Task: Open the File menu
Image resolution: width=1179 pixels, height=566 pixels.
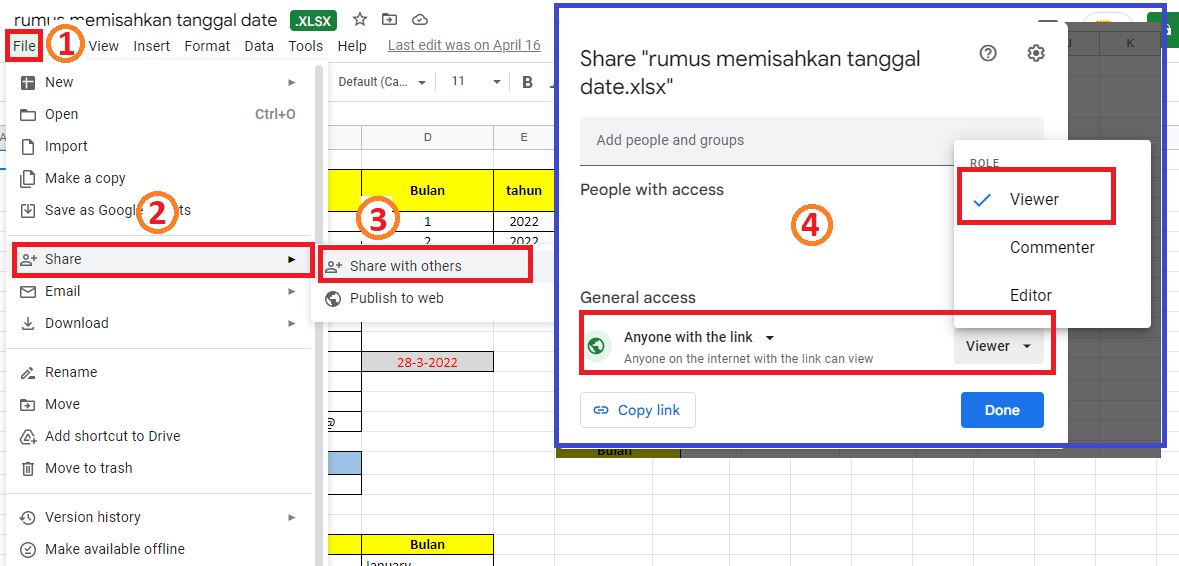Action: (24, 46)
